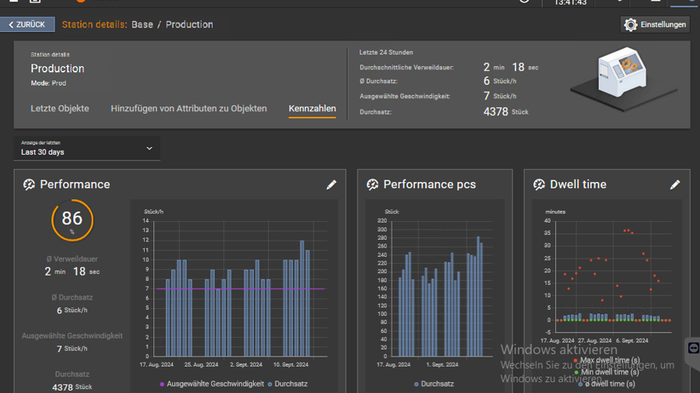Toggle Durchsatz series in the Performance chart legend

(288, 384)
